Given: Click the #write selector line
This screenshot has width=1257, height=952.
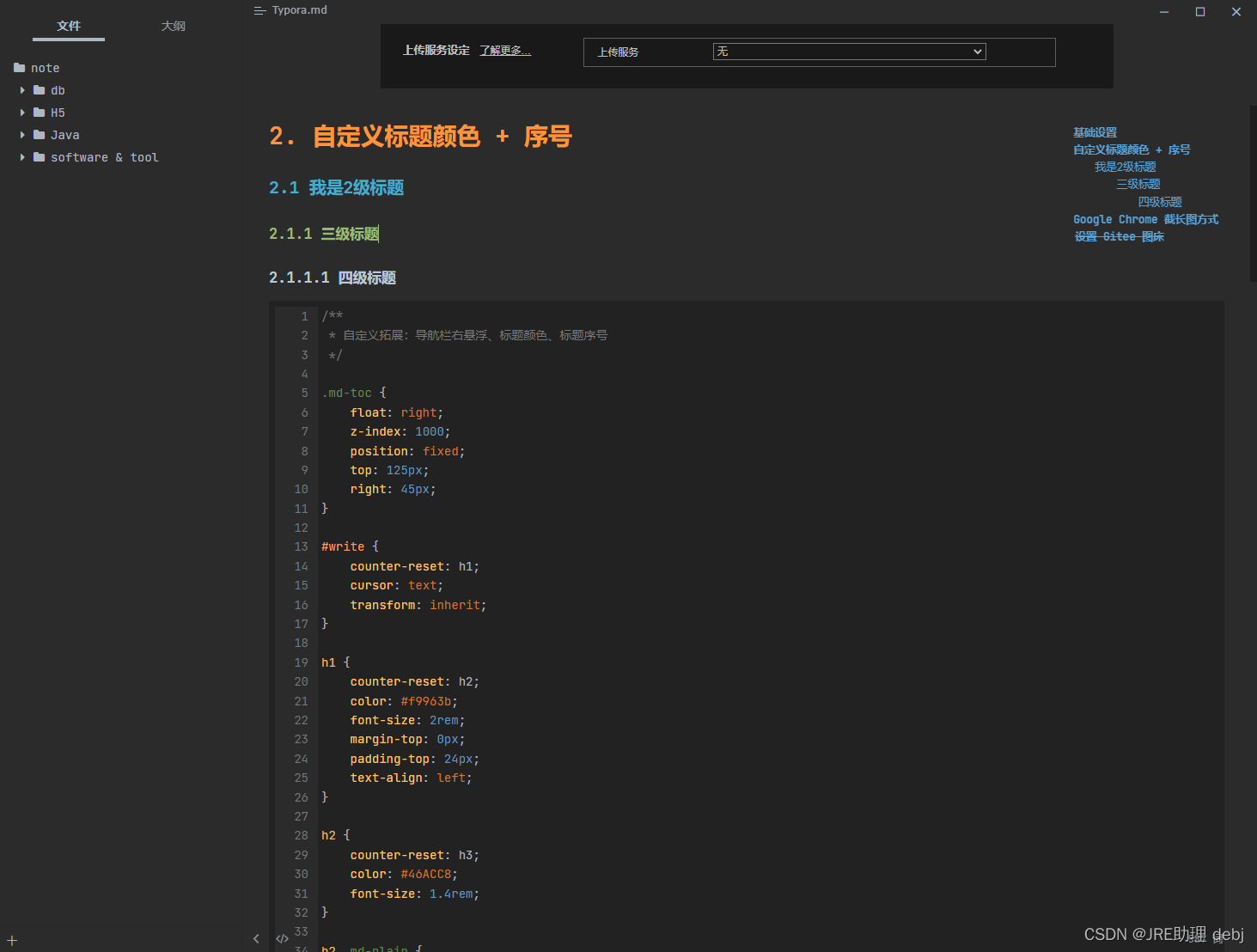Looking at the screenshot, I should pyautogui.click(x=350, y=546).
